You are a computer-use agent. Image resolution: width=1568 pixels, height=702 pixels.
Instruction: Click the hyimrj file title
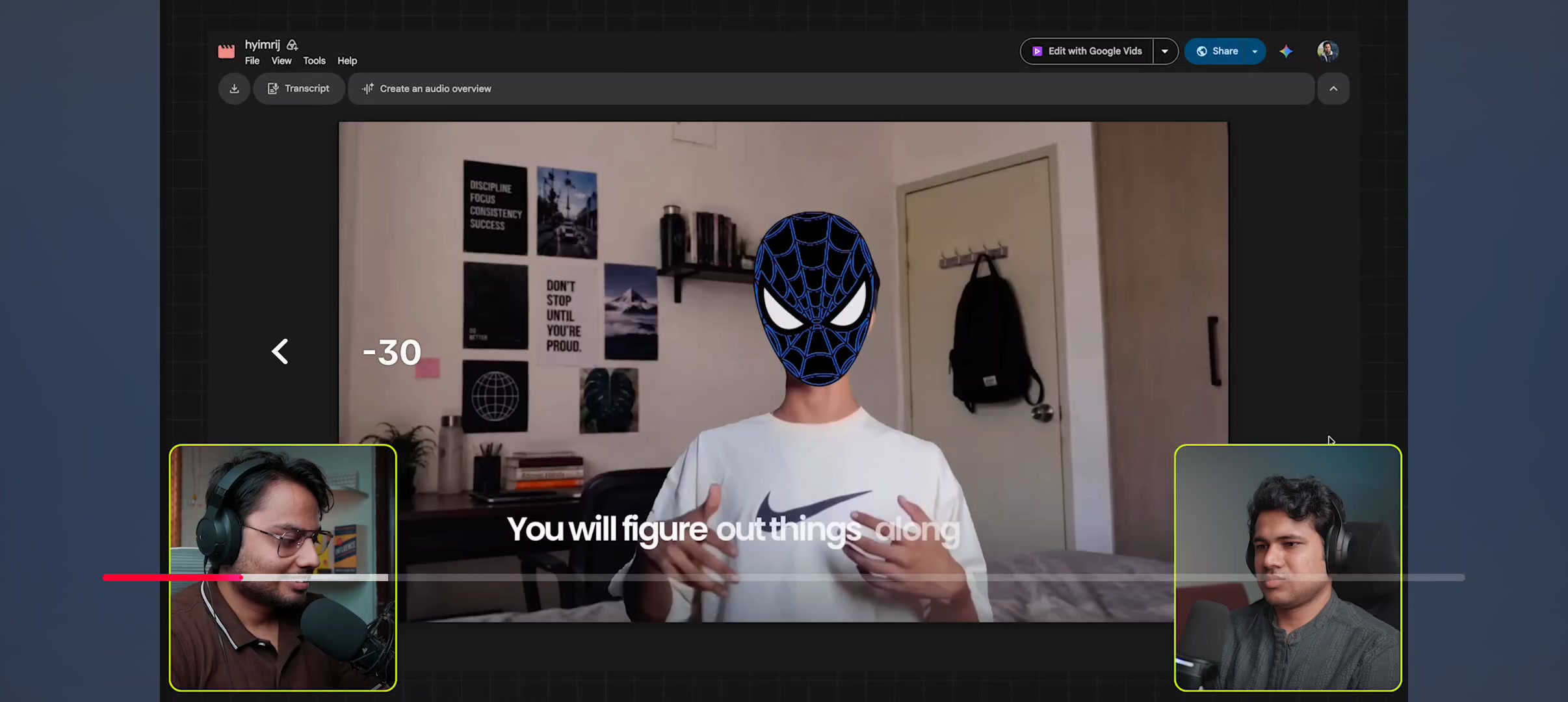[263, 45]
